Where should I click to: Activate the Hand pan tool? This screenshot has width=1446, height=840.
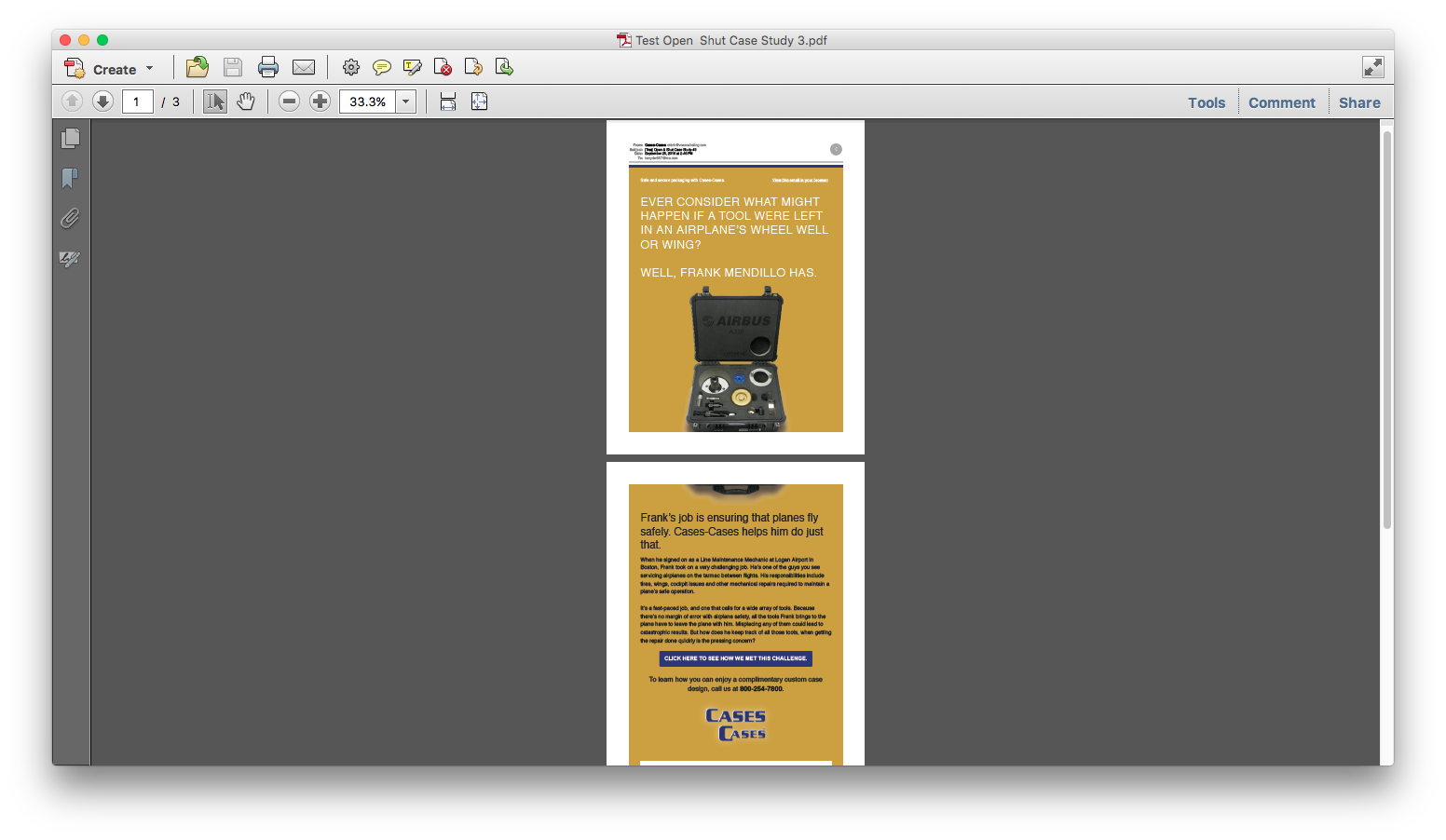tap(246, 102)
